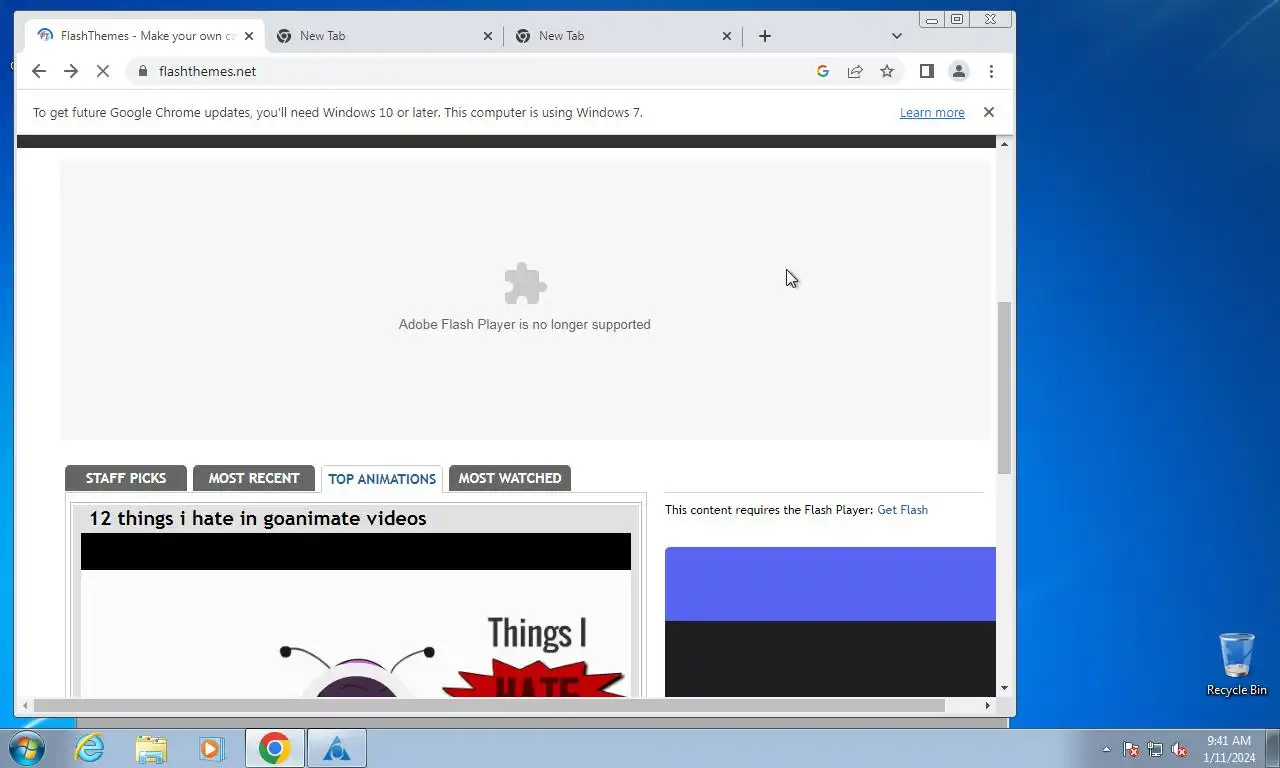Screen dimensions: 1280x768
Task: Switch to the FlashThemes tab
Action: point(145,36)
